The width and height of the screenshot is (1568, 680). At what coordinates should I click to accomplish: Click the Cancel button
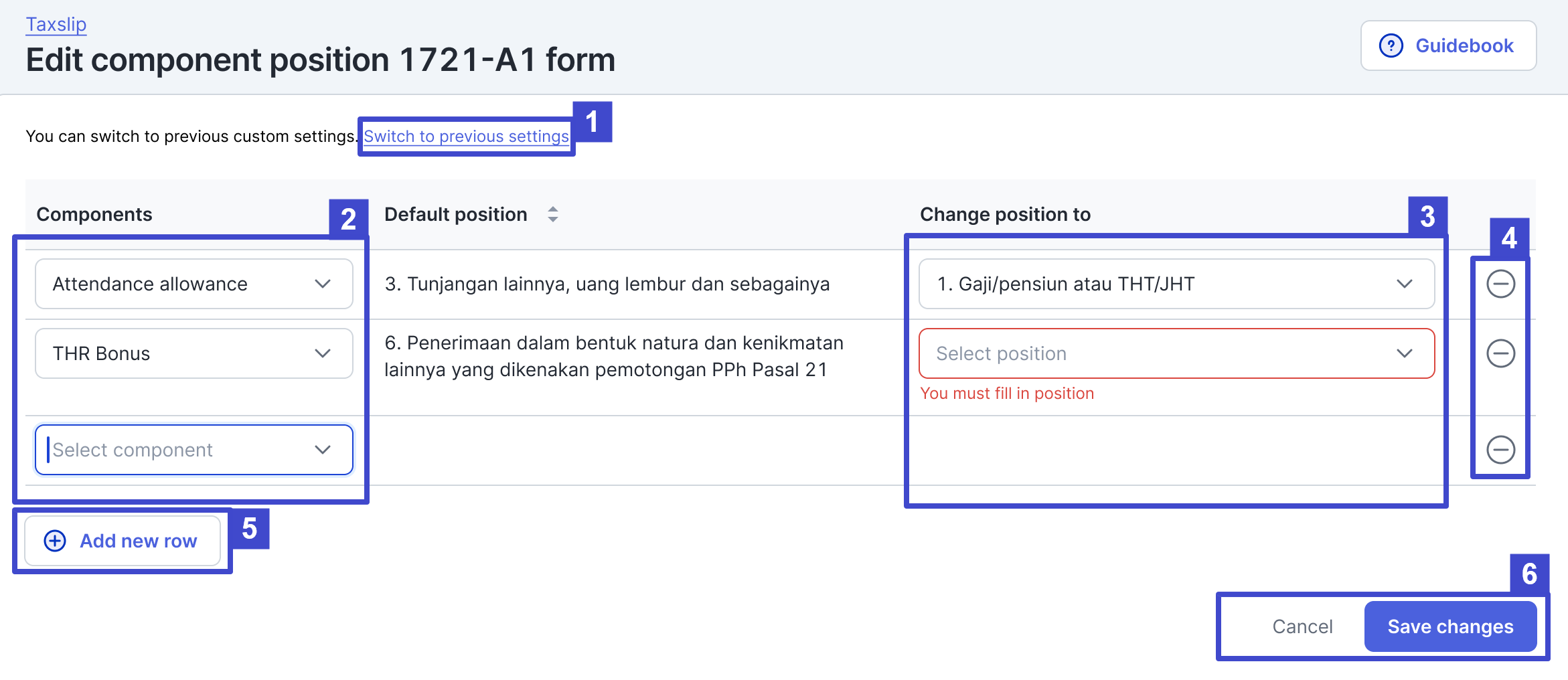coord(1302,626)
